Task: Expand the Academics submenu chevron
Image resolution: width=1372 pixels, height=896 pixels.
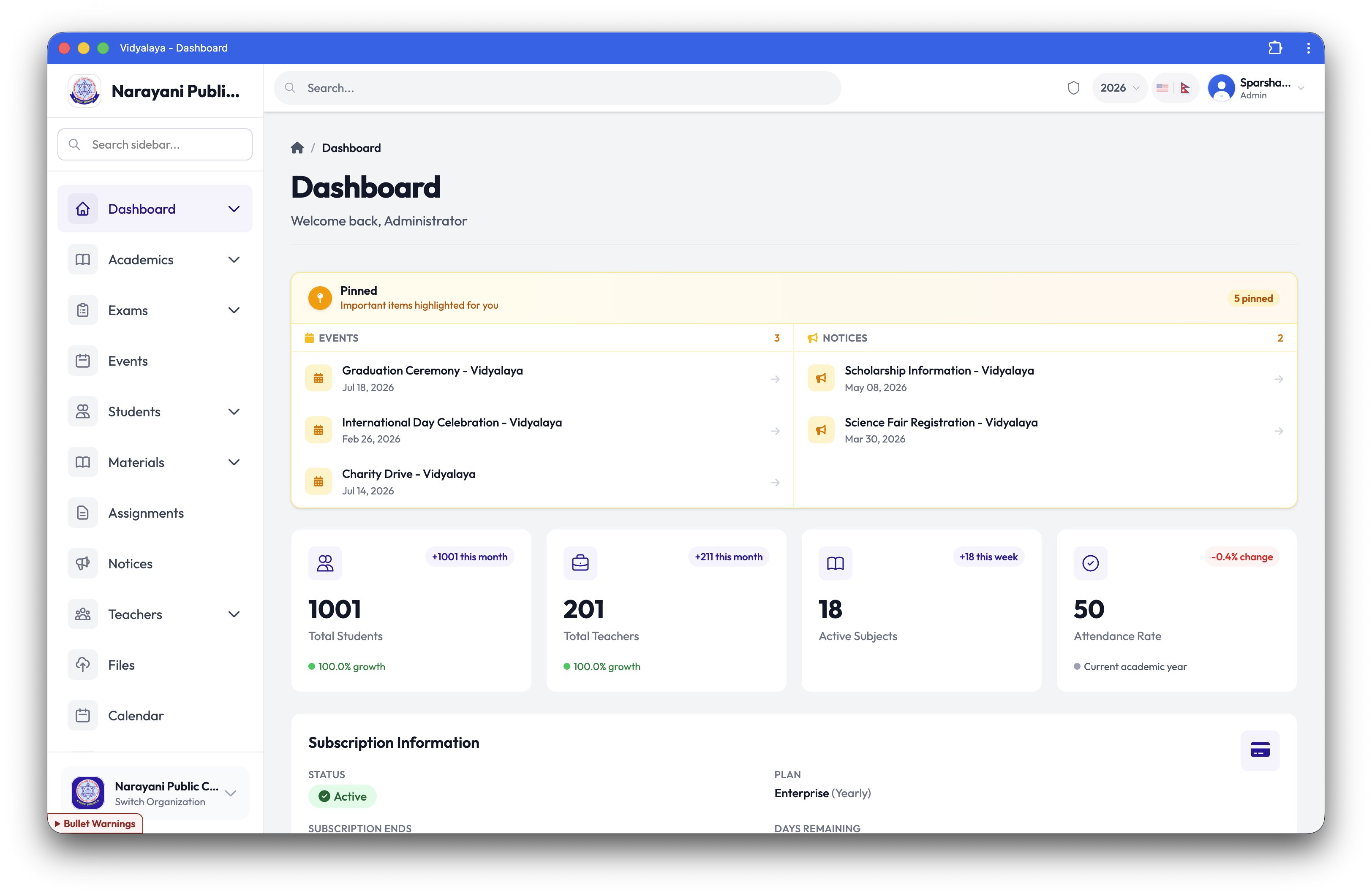Action: pyautogui.click(x=234, y=259)
